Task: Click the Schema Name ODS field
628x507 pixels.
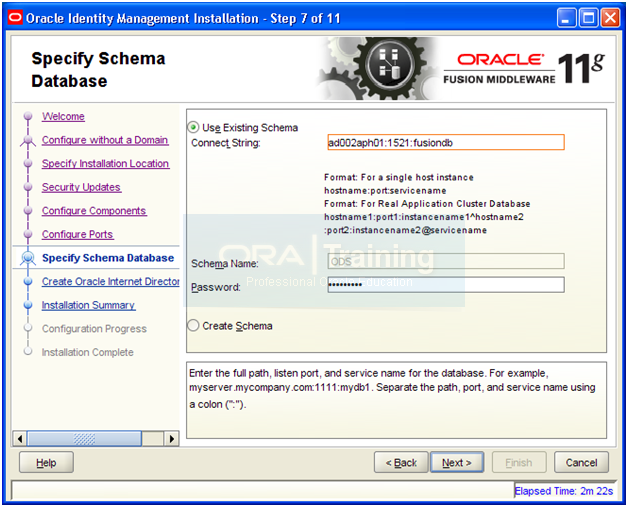Action: (x=446, y=261)
